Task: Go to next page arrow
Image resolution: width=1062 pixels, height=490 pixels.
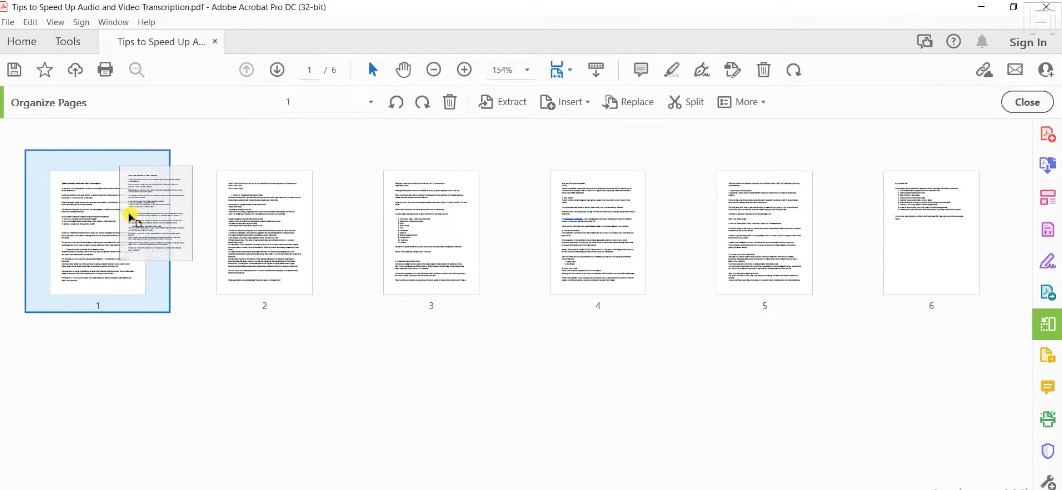Action: pyautogui.click(x=277, y=70)
